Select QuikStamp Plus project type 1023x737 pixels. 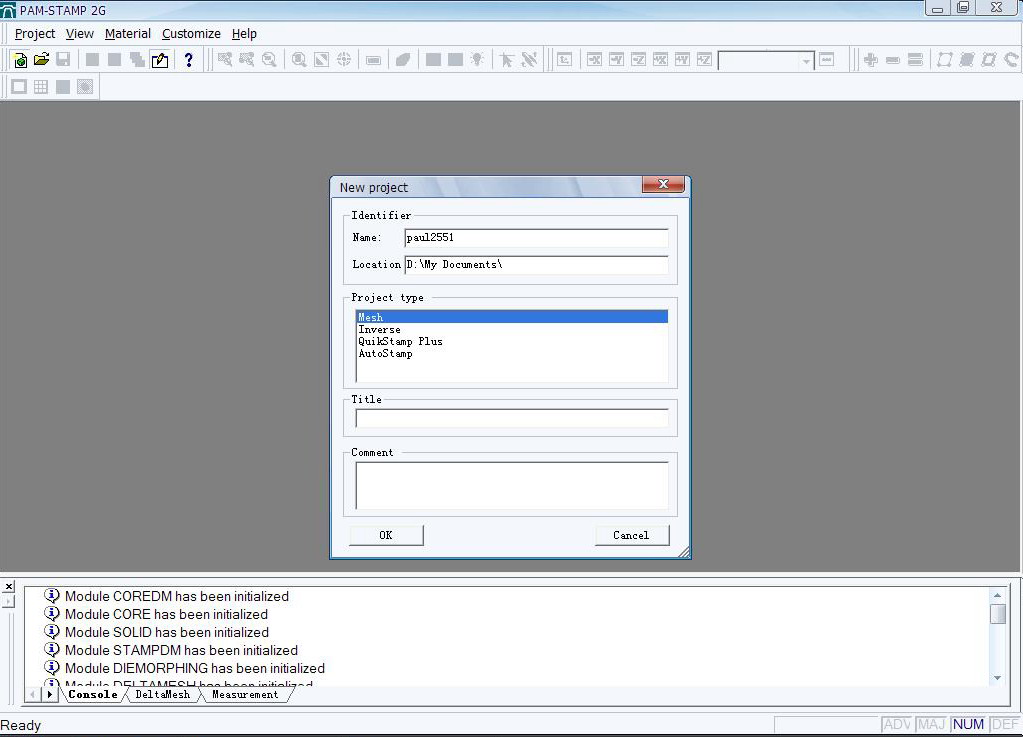pos(512,341)
